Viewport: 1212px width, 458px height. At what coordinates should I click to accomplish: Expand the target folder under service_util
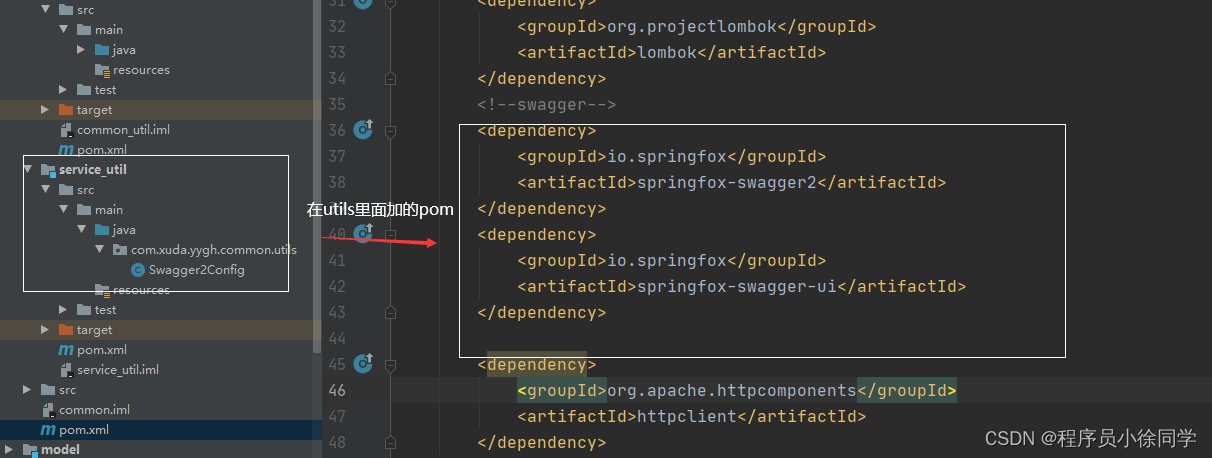coord(46,330)
